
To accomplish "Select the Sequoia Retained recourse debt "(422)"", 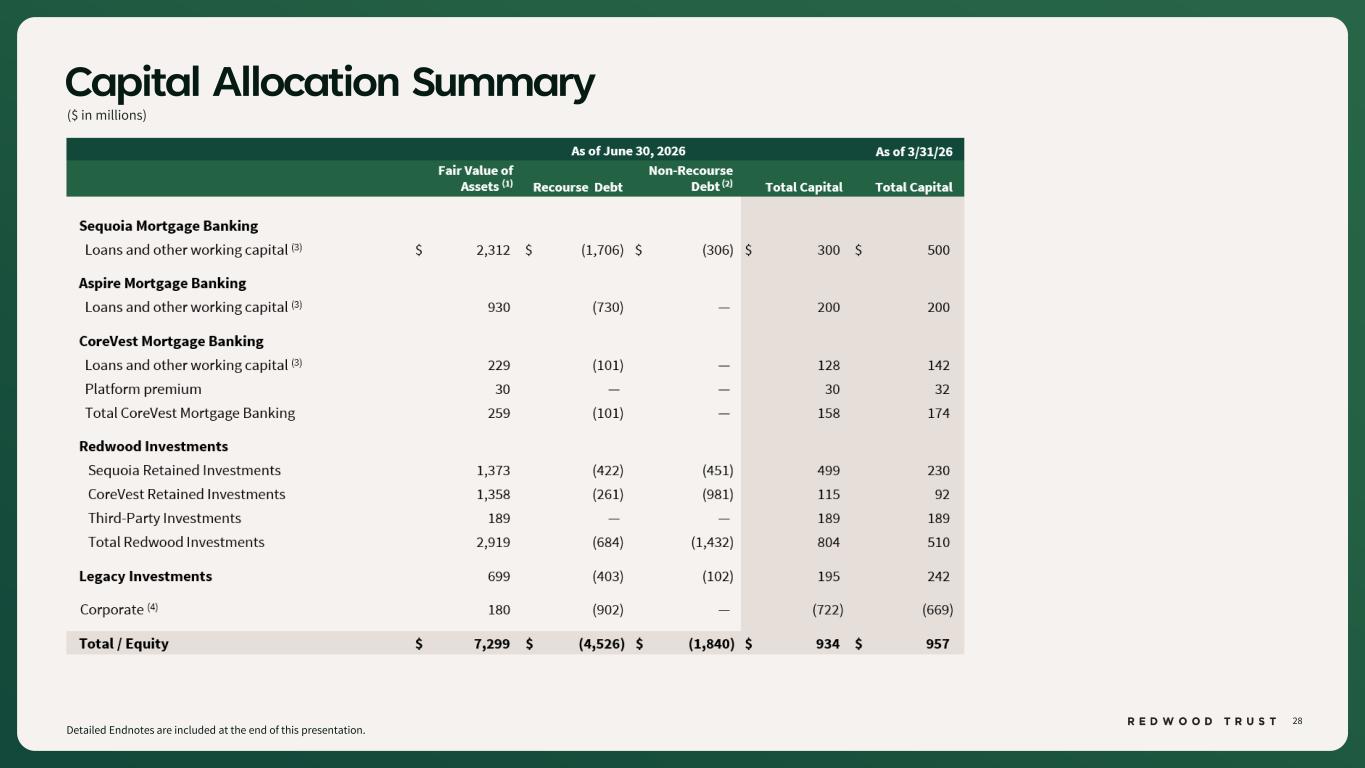I will click(608, 470).
